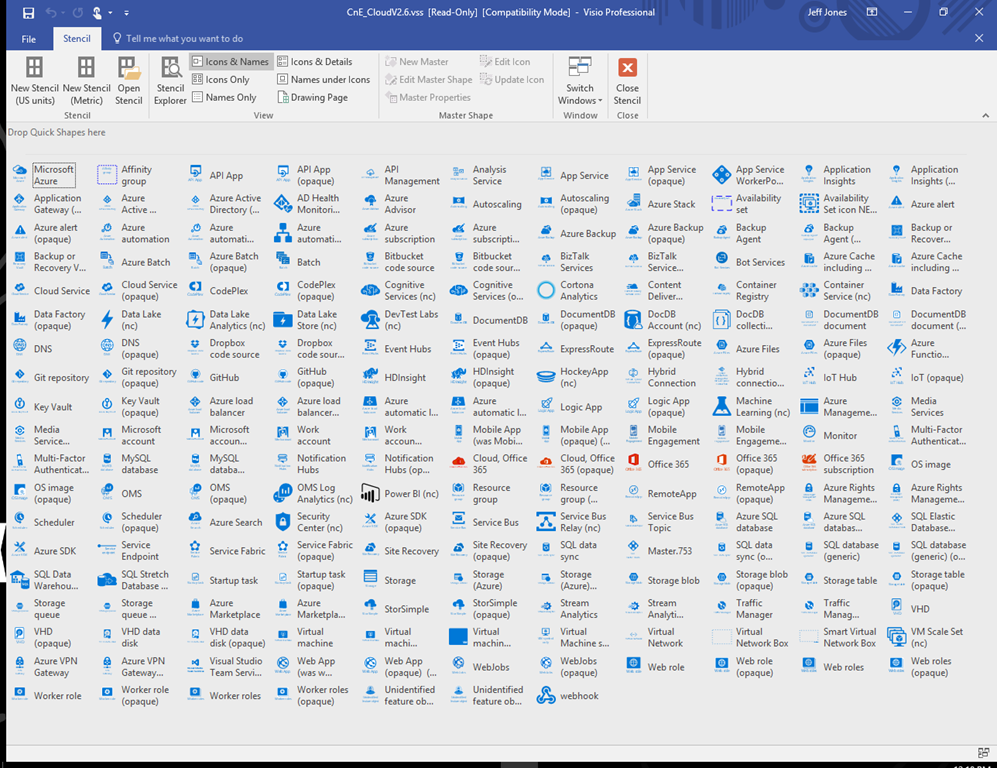Switch view to Icons Only
This screenshot has height=768, width=997.
tap(220, 80)
